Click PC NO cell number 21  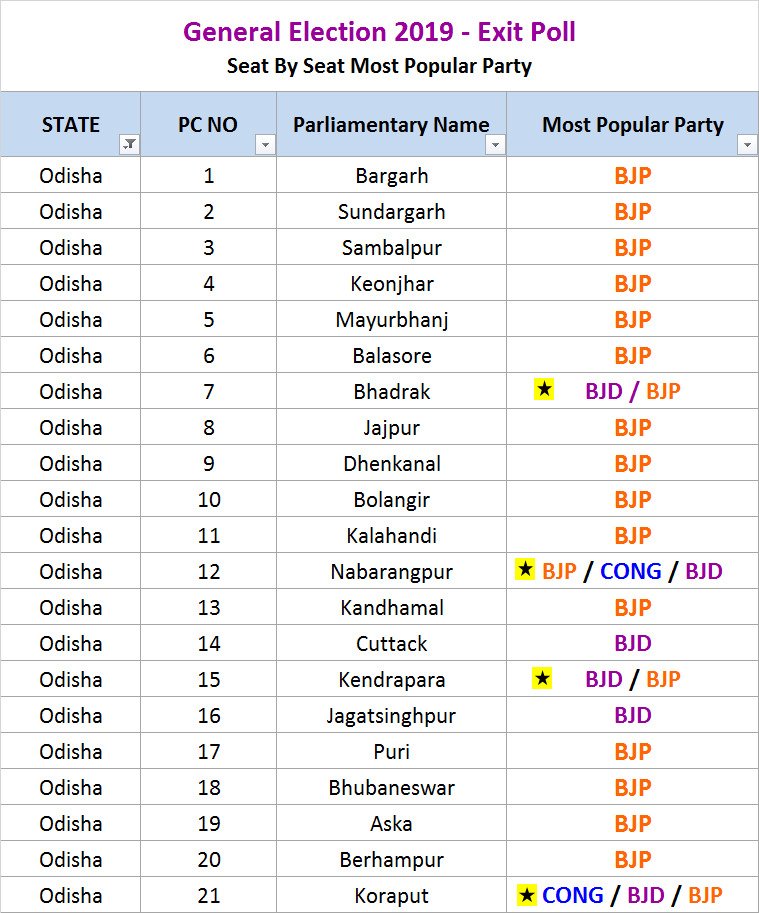pos(208,896)
